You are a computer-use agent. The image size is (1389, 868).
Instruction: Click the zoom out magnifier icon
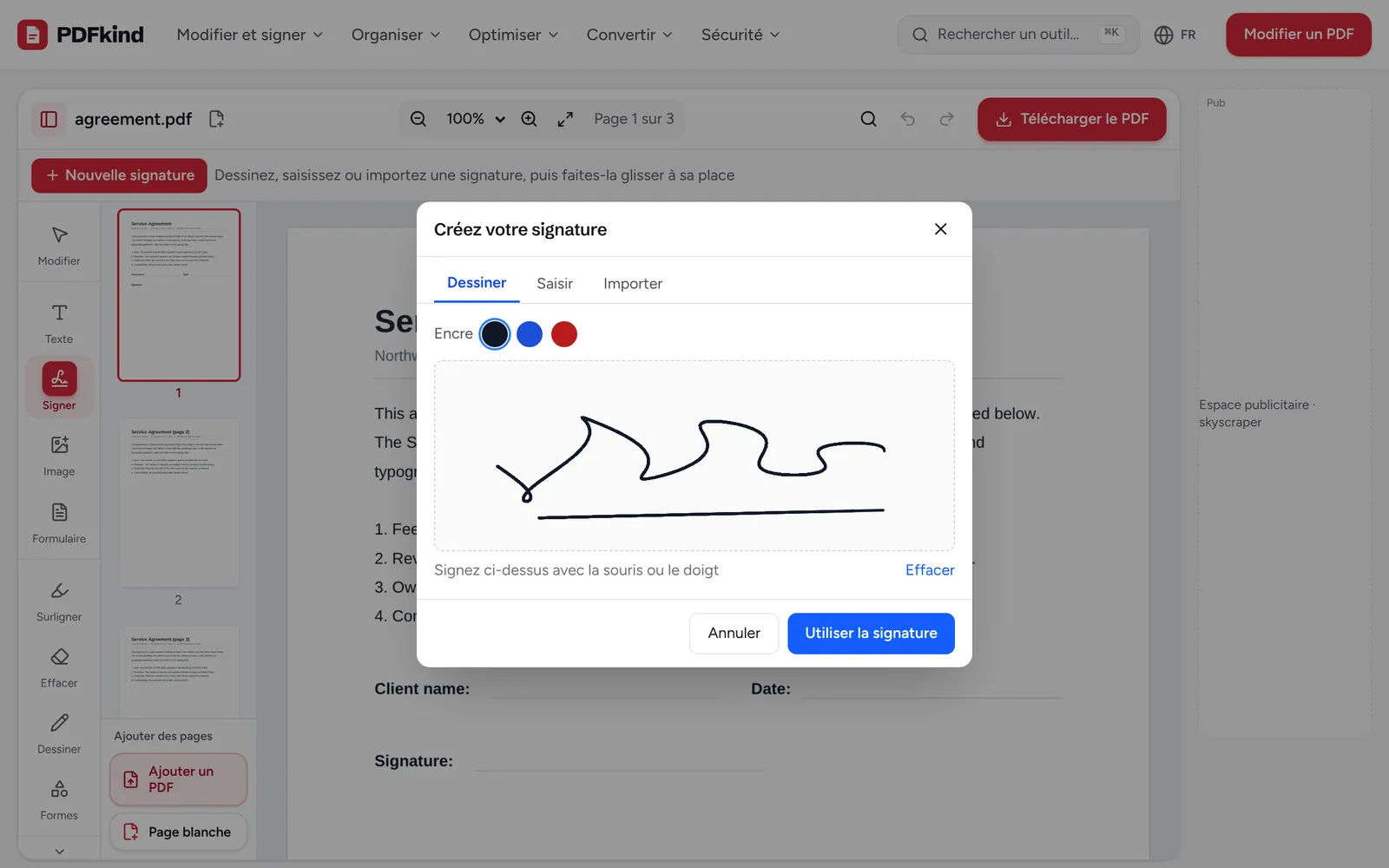(x=418, y=119)
